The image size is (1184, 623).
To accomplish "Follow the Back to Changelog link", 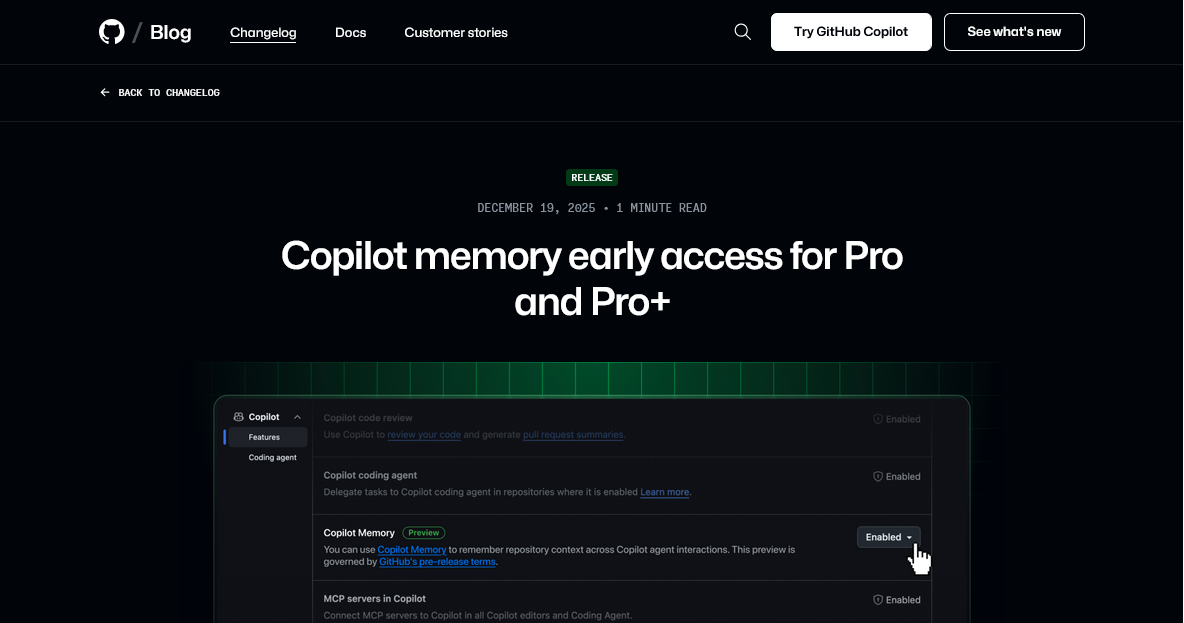I will tap(168, 93).
